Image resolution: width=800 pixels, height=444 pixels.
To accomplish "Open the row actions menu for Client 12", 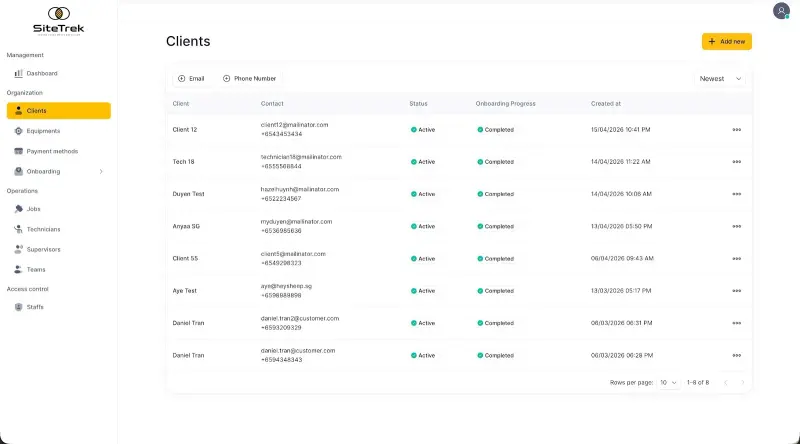I will (x=736, y=130).
